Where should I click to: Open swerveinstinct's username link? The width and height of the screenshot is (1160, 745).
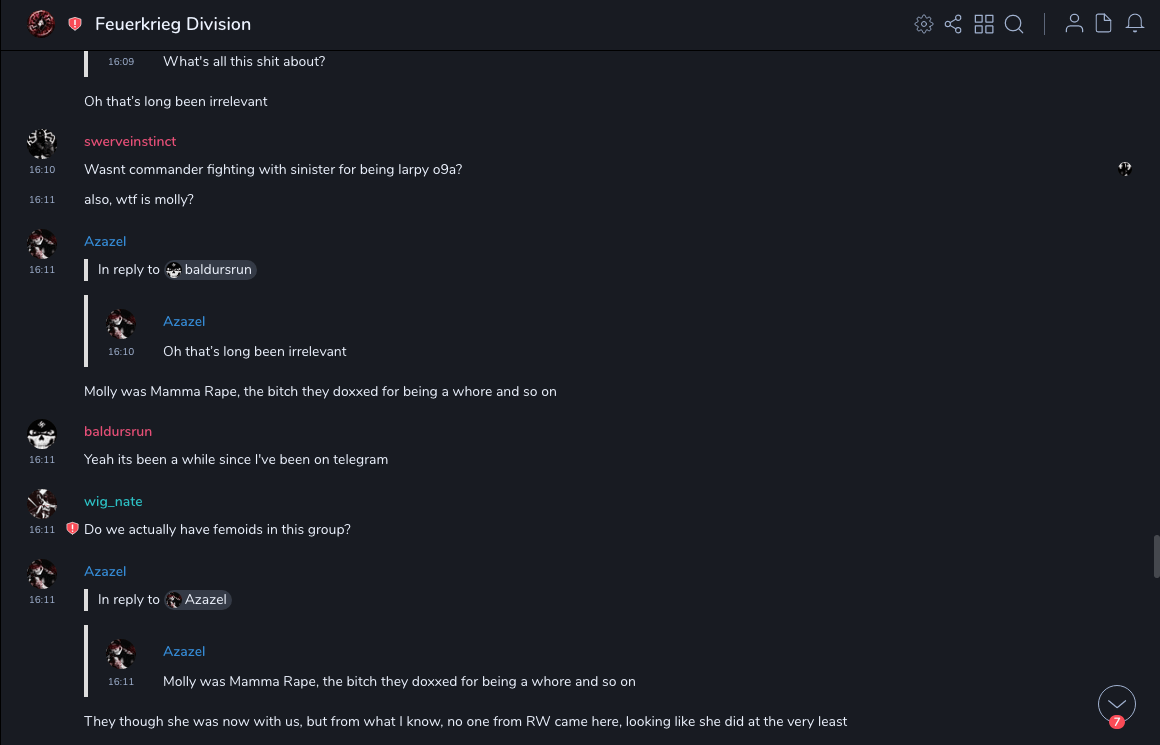[x=130, y=142]
